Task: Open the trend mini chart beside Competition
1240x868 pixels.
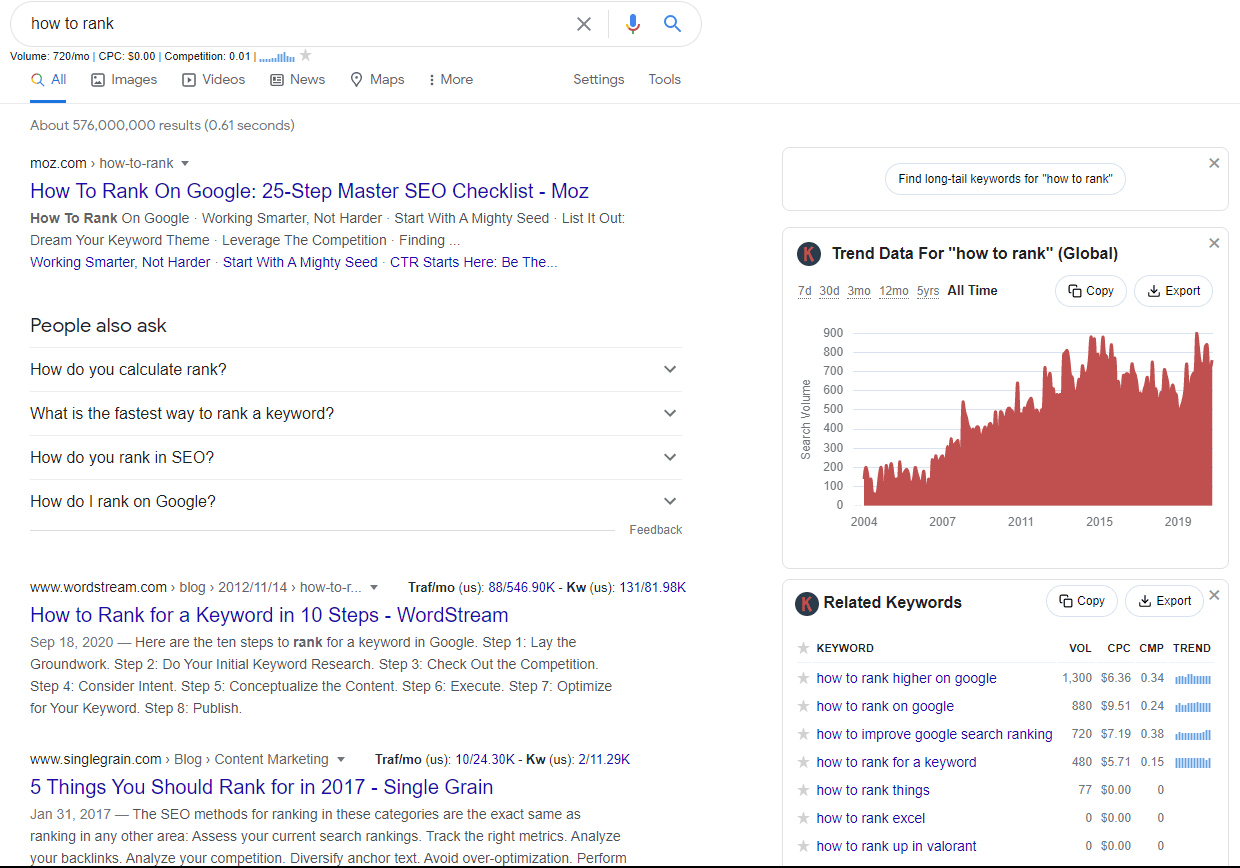Action: tap(277, 57)
